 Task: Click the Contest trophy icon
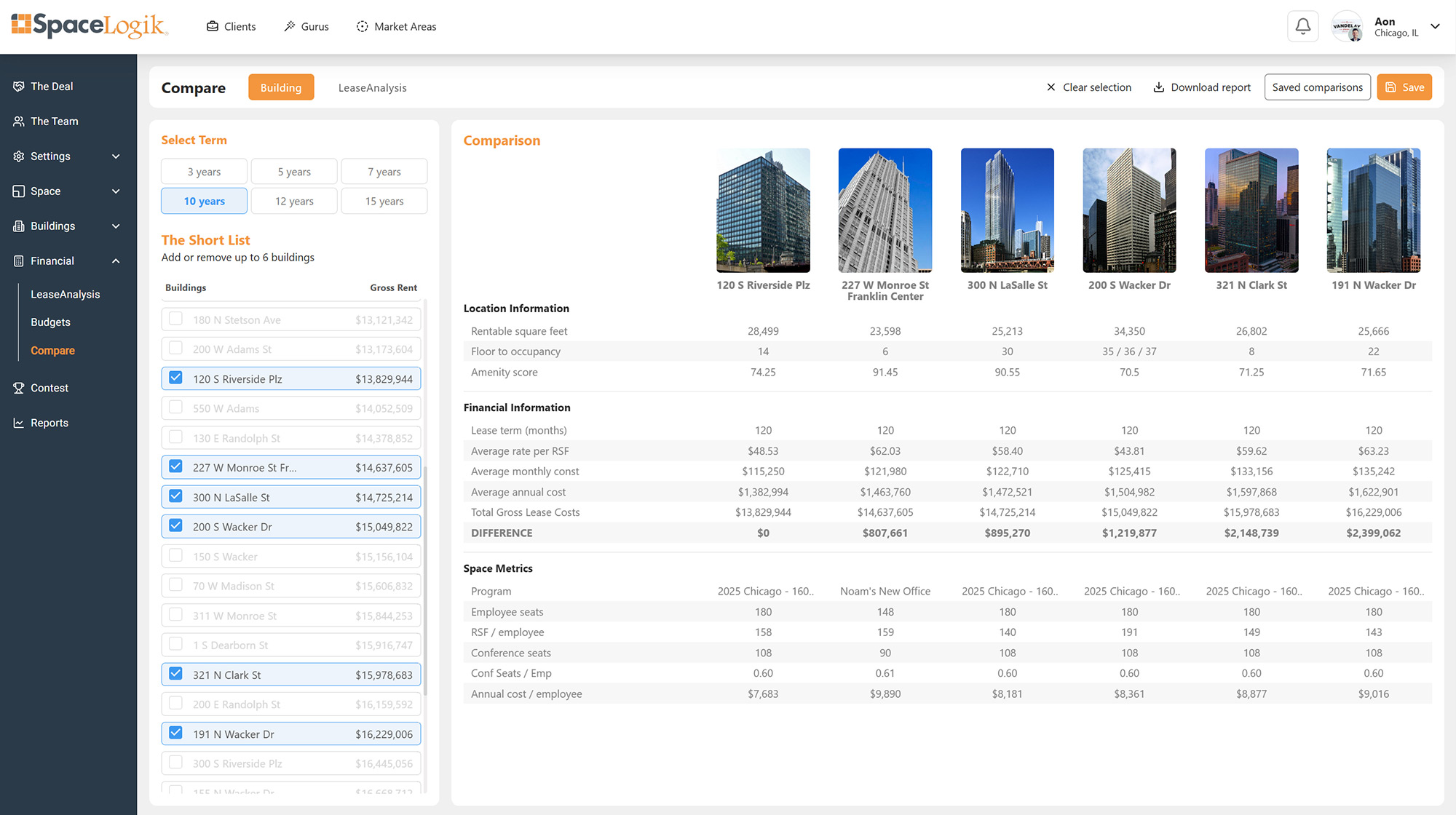tap(19, 389)
